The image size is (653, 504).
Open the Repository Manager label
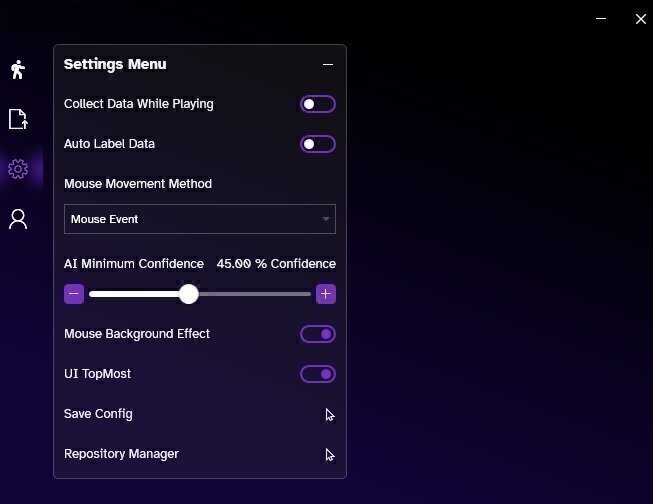121,454
